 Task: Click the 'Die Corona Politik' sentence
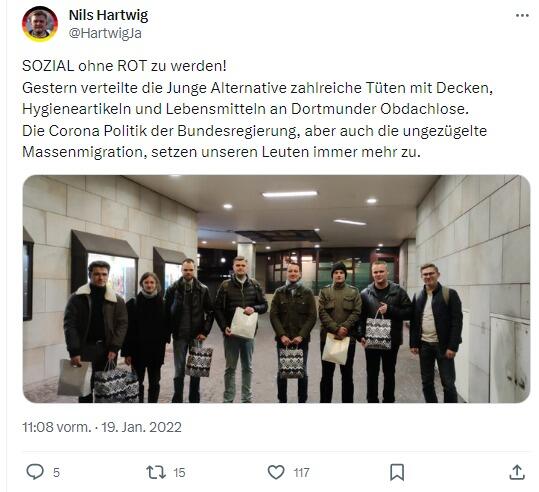(254, 131)
